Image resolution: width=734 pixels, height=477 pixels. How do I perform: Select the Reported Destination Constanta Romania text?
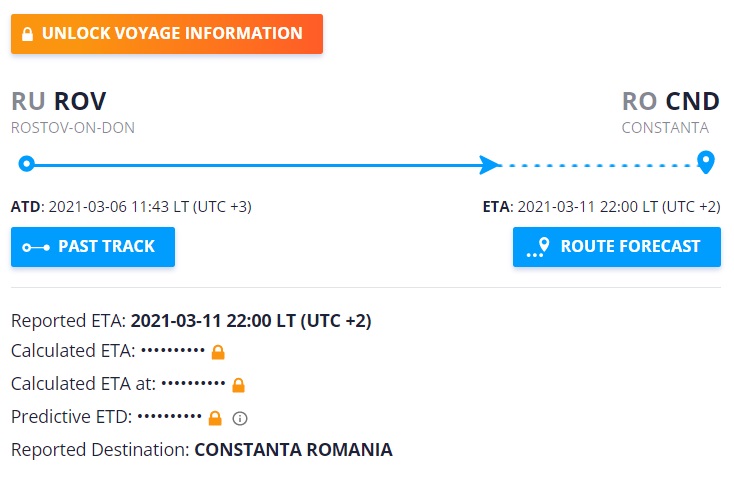293,450
